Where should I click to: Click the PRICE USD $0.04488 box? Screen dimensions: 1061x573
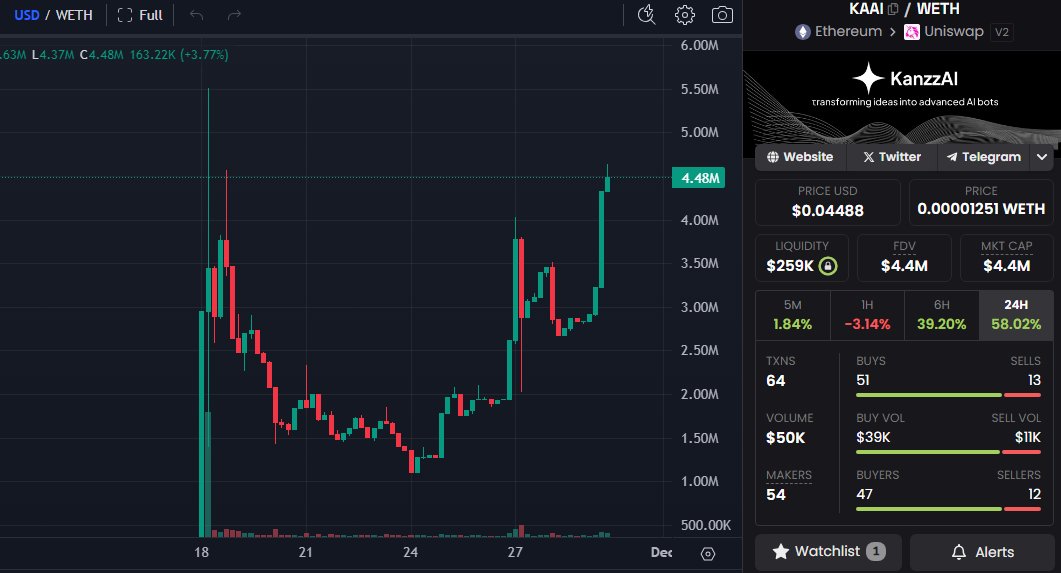click(x=828, y=202)
